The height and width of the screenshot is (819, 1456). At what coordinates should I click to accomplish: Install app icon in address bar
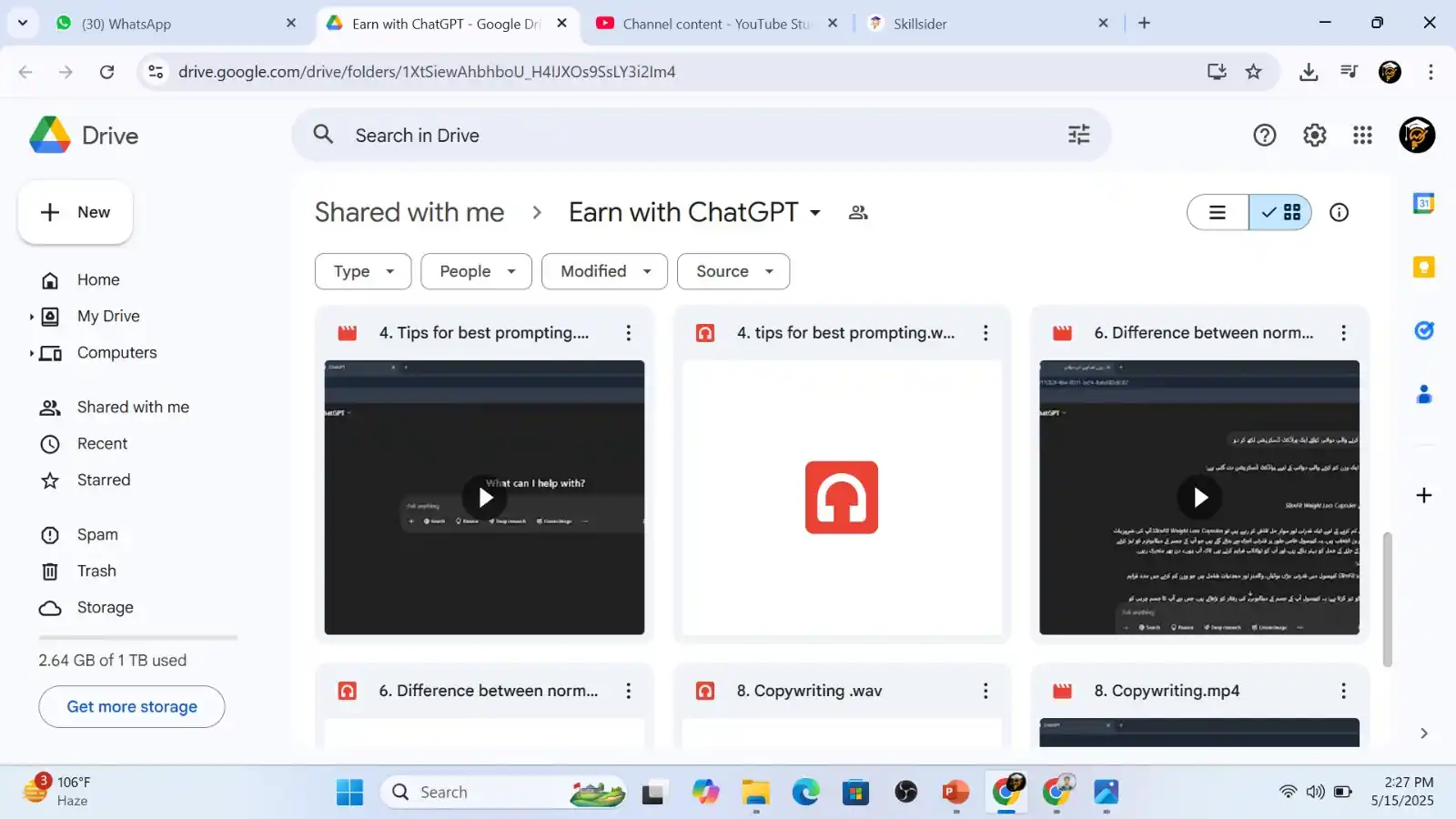point(1217,72)
